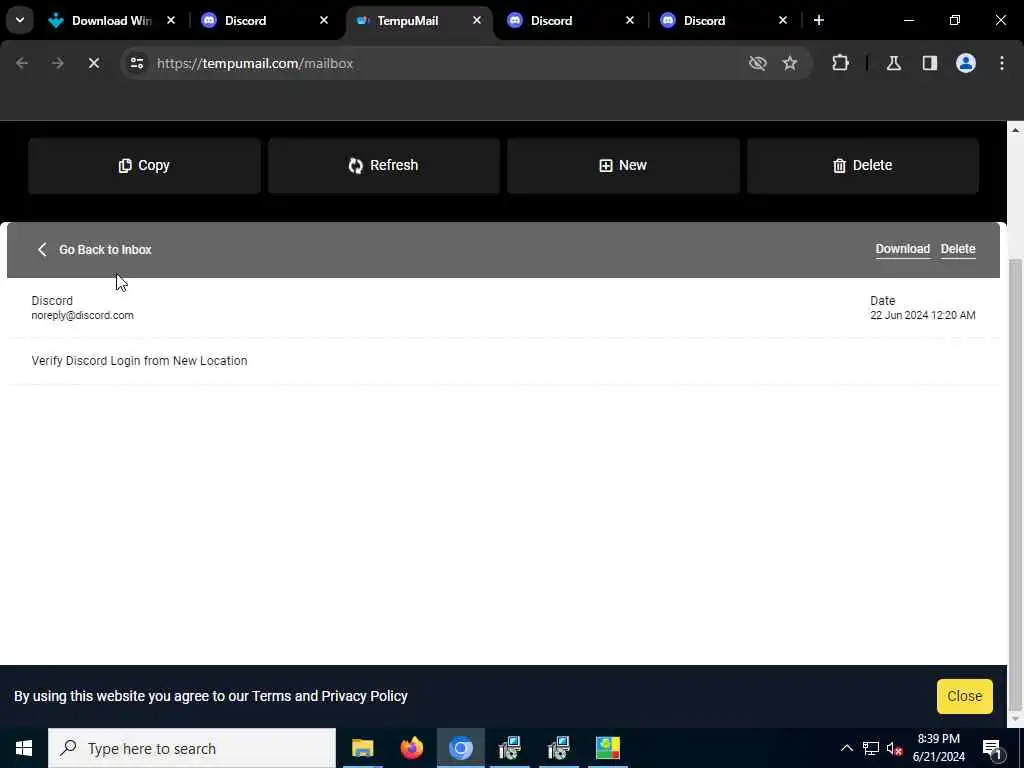Close the Download Win tab
This screenshot has width=1024, height=768.
click(170, 20)
